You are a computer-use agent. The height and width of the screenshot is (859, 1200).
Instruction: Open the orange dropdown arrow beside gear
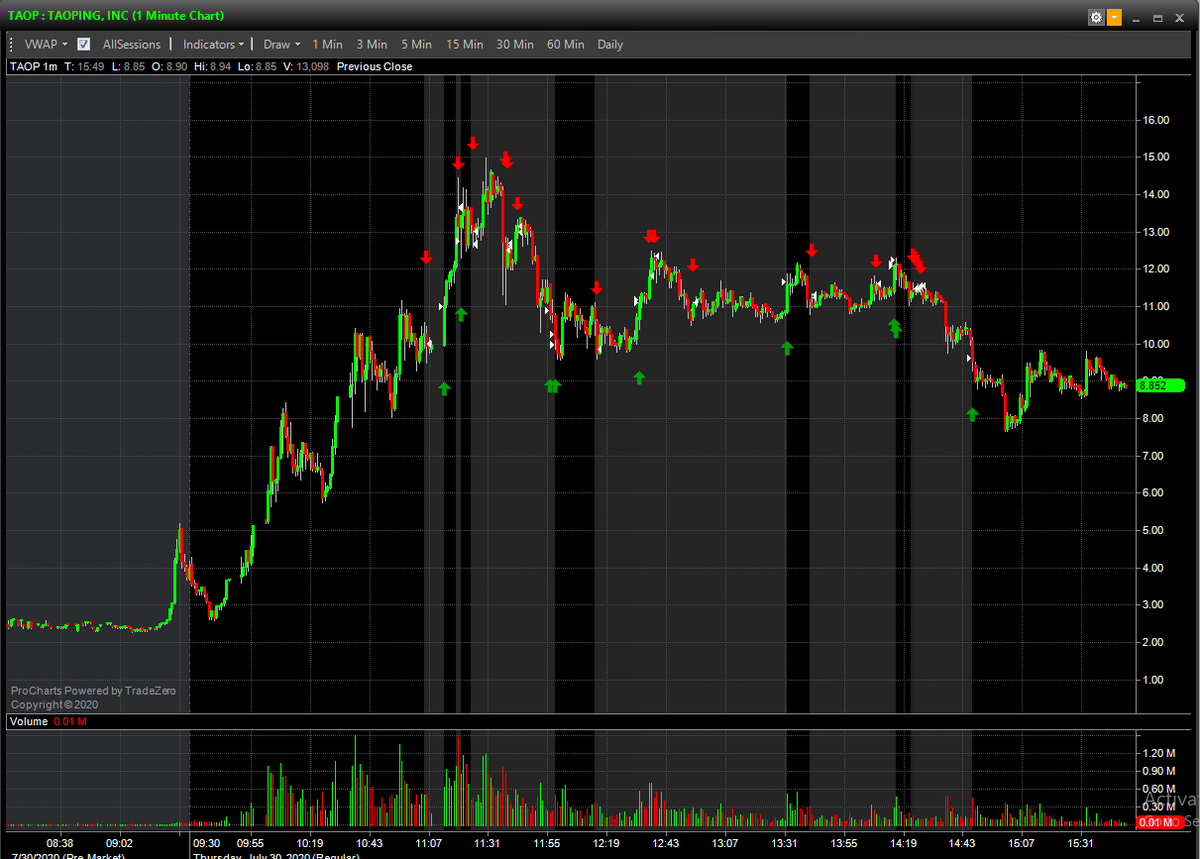pyautogui.click(x=1114, y=17)
